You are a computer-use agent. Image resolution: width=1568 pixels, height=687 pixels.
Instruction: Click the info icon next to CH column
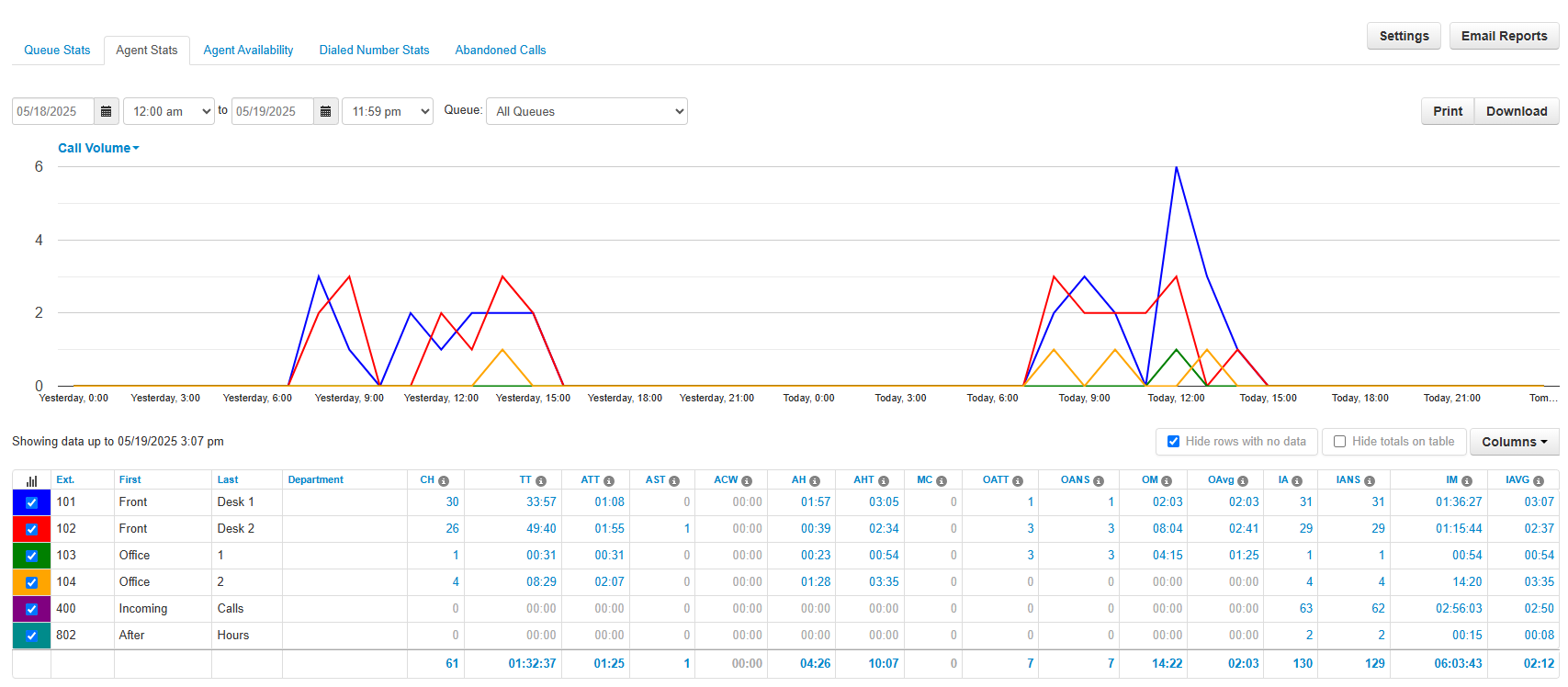(444, 481)
